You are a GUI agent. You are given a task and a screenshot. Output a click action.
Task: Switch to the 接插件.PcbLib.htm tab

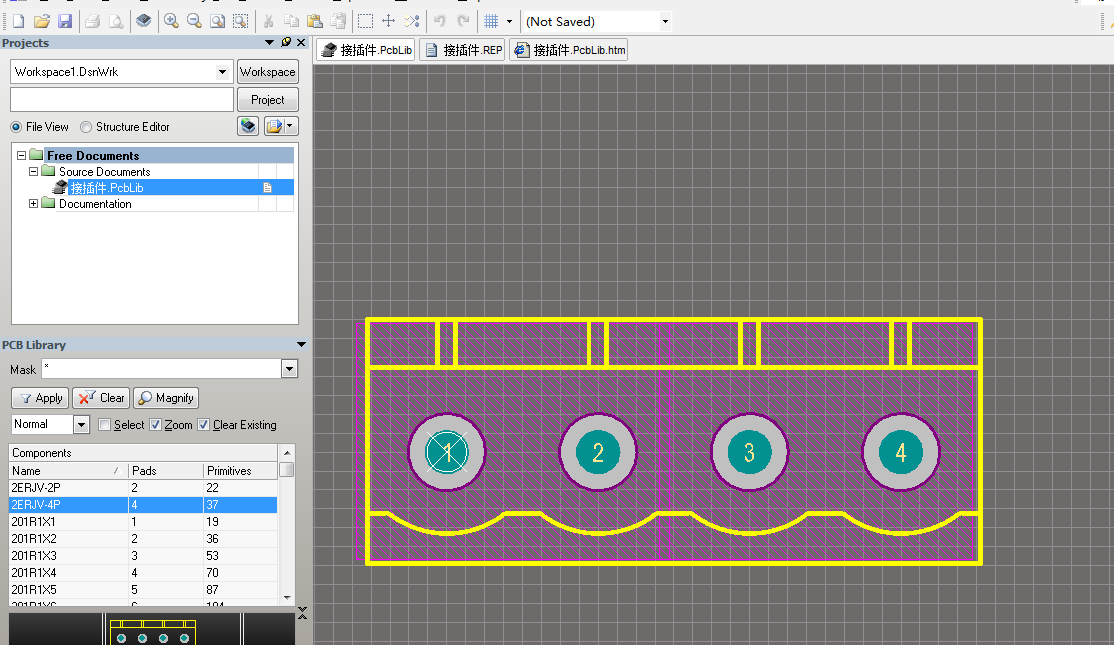point(569,50)
